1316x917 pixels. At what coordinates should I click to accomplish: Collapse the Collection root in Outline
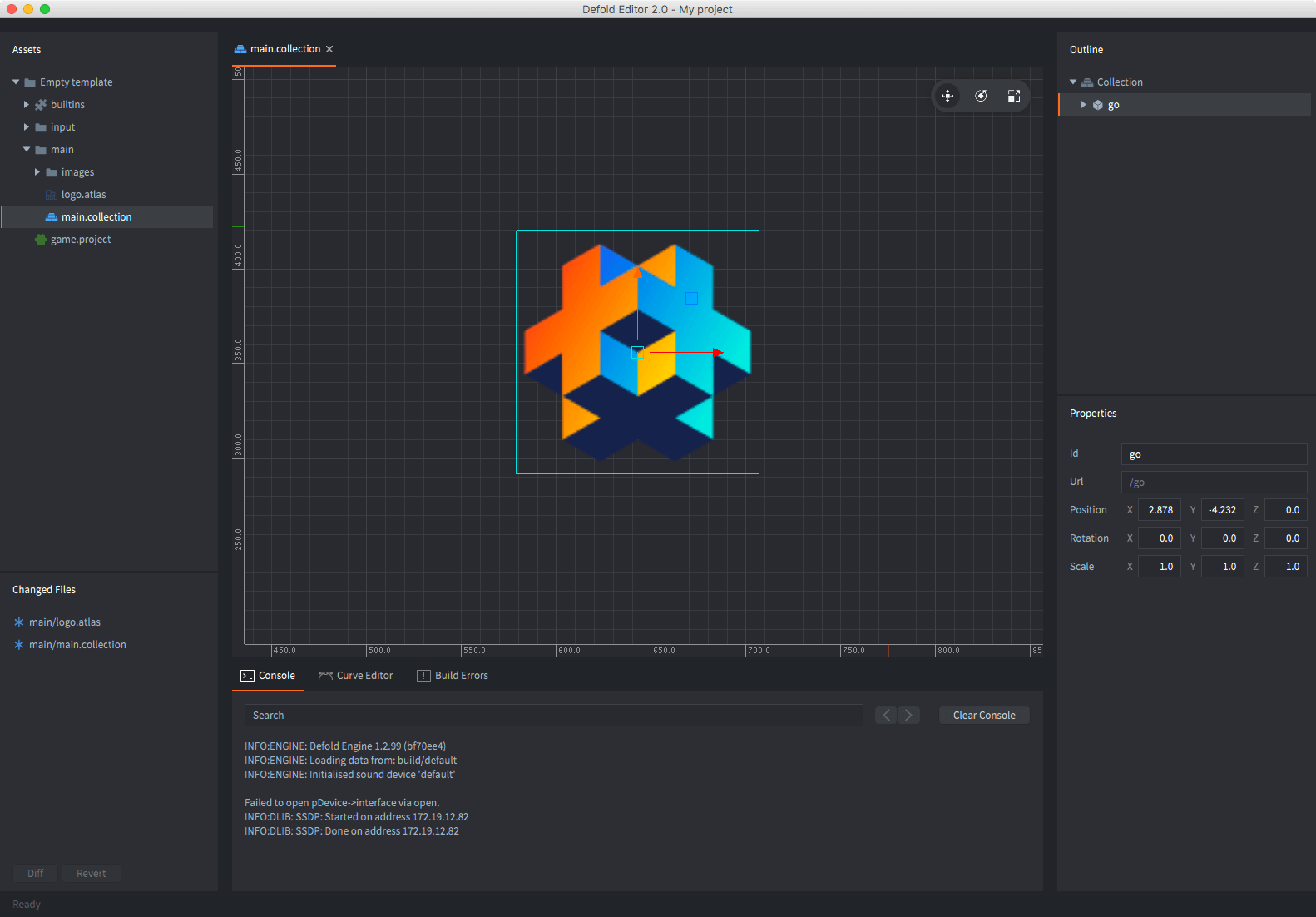pos(1073,82)
